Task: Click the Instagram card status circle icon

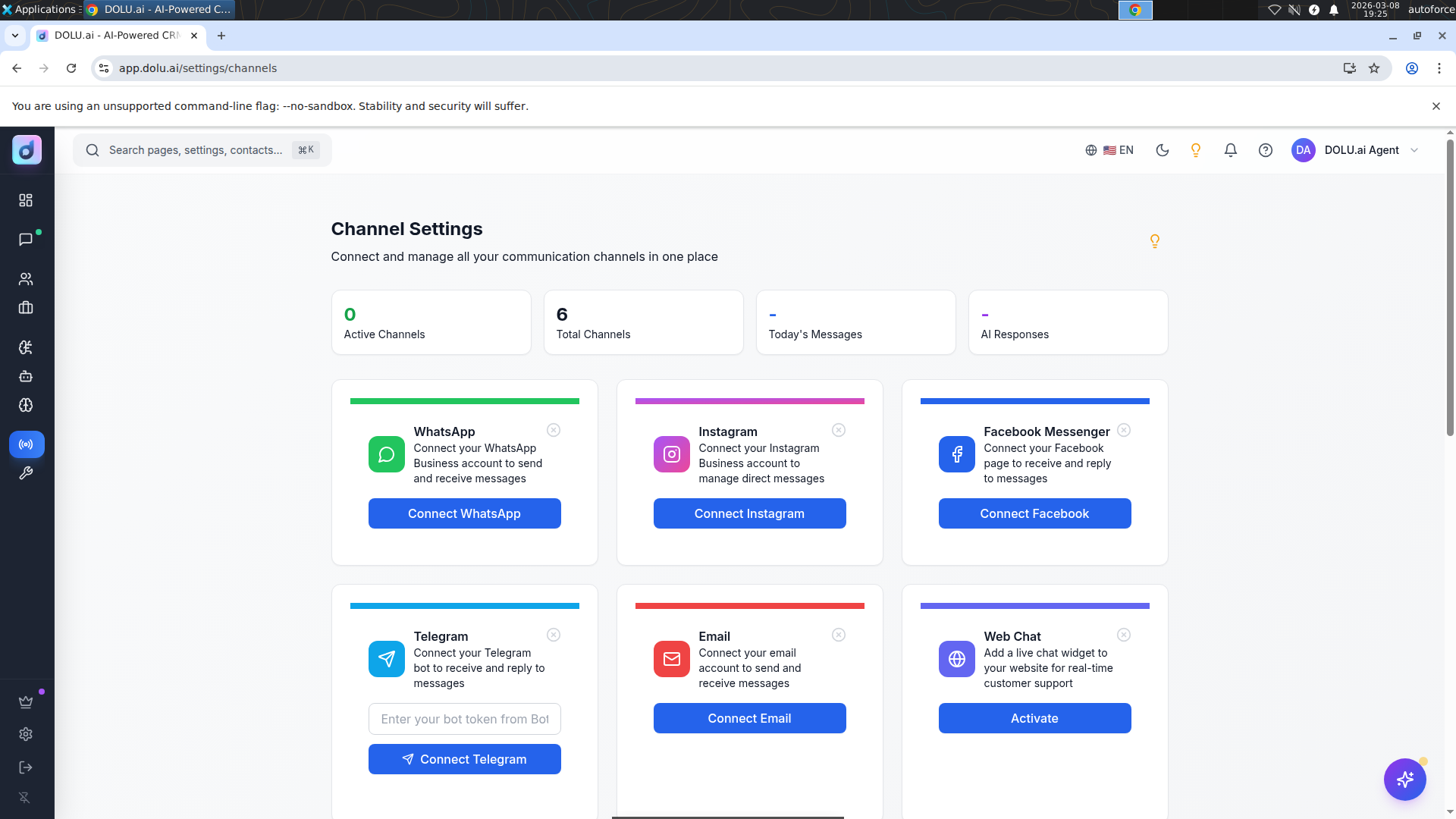Action: click(x=839, y=430)
